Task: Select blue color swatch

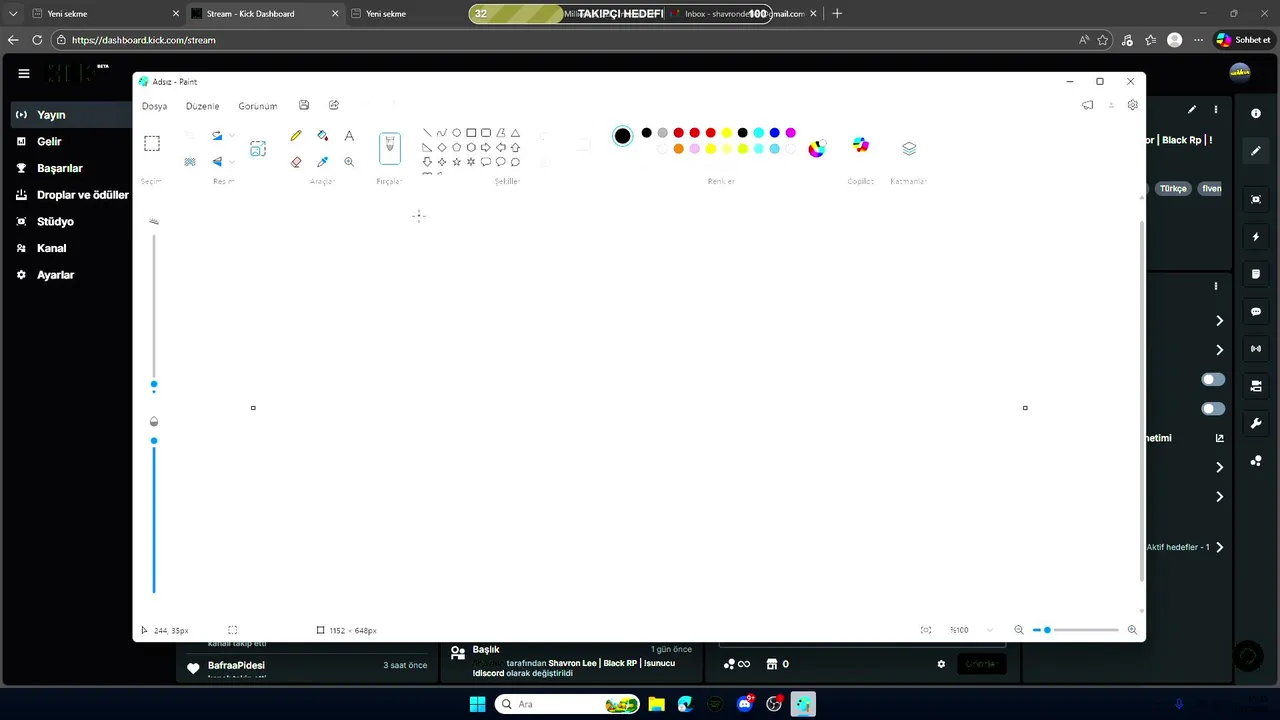Action: point(774,133)
